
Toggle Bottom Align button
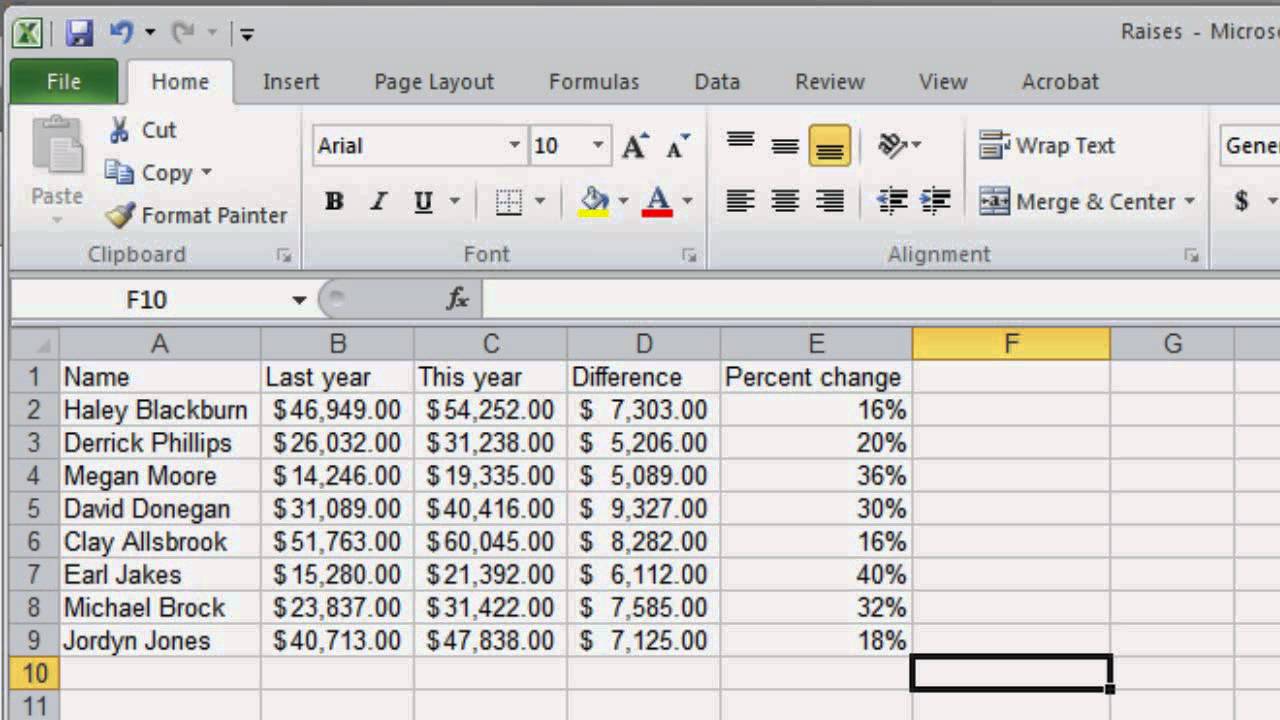tap(829, 146)
